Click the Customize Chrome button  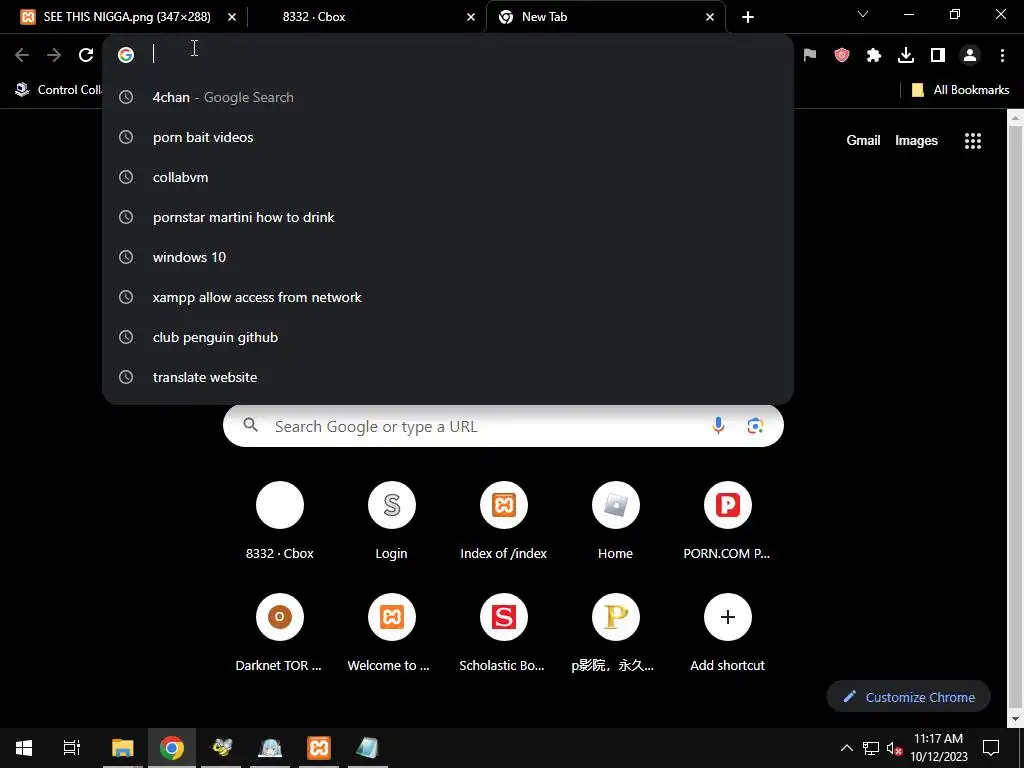pyautogui.click(x=909, y=697)
